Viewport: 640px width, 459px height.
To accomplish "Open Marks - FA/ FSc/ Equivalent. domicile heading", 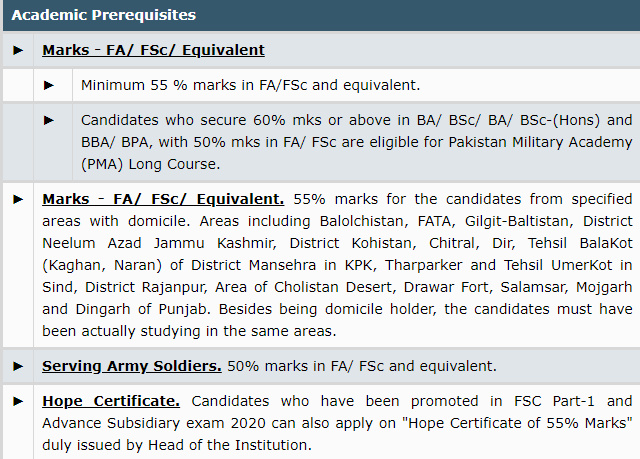I will 163,199.
